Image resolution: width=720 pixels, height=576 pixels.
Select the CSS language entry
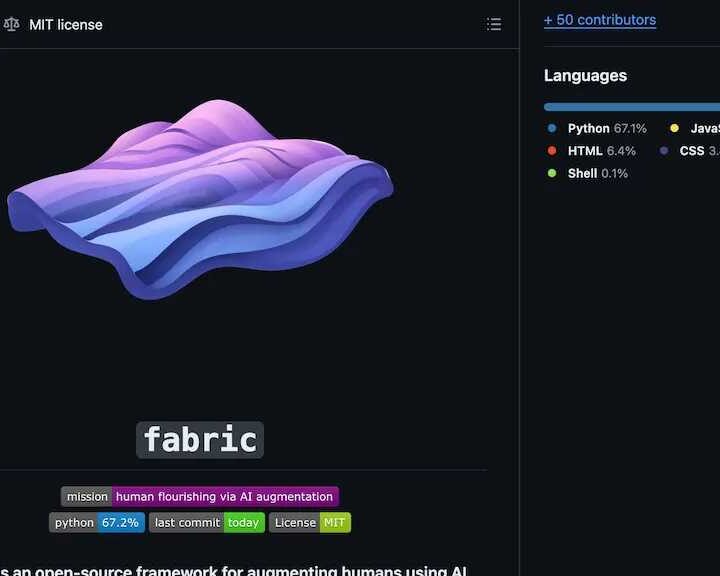tap(698, 151)
